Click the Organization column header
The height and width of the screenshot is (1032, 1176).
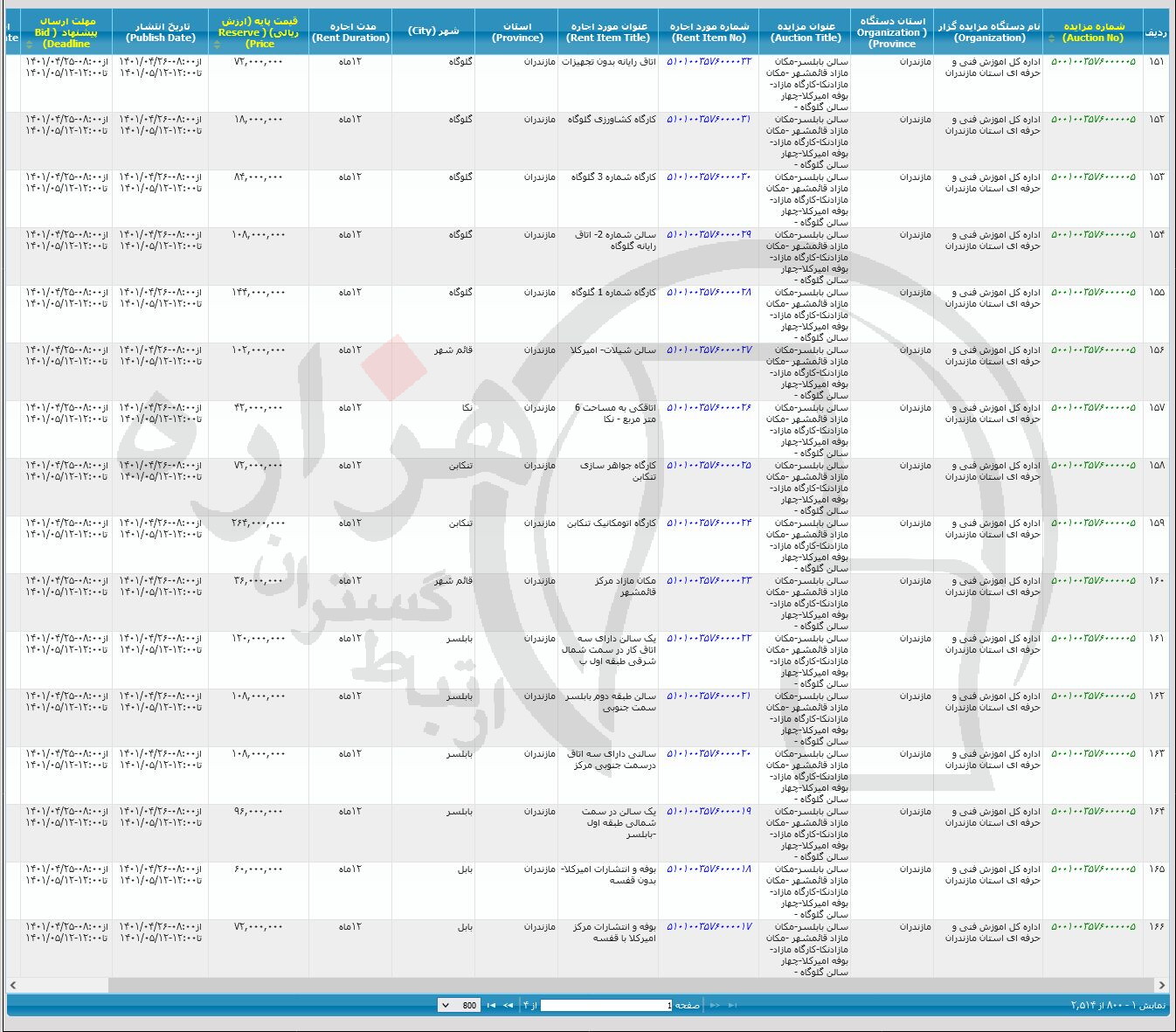tap(988, 32)
